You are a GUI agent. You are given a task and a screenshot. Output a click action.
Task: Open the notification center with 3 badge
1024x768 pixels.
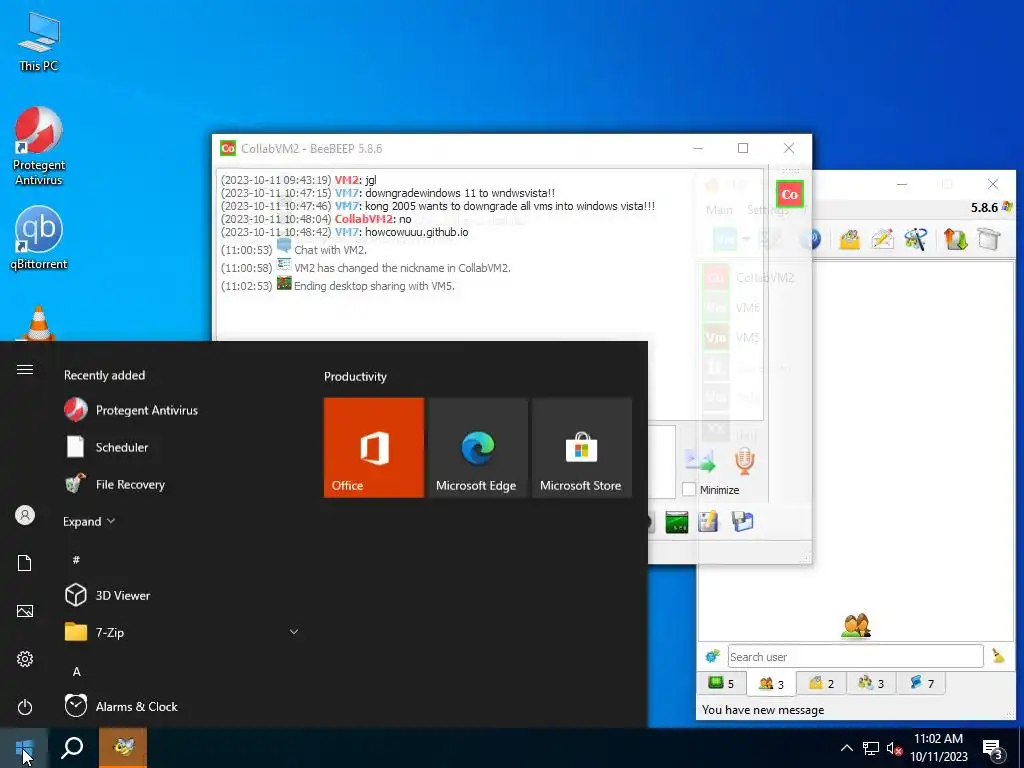[x=993, y=749]
